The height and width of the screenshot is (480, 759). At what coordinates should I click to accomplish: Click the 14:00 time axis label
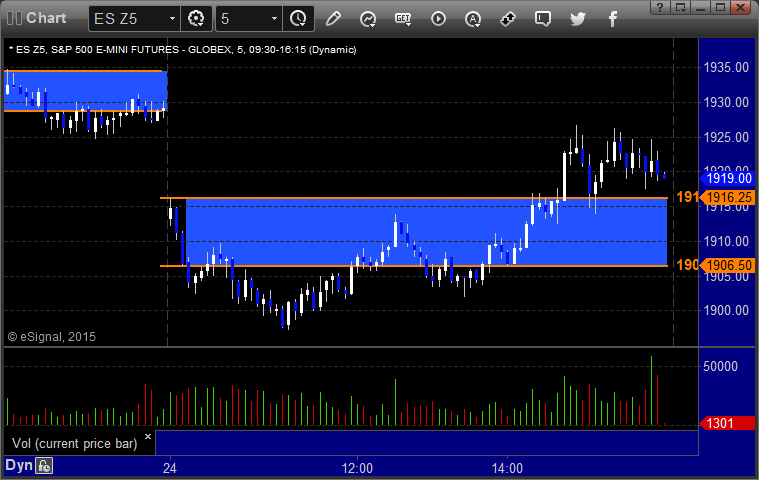coord(507,468)
